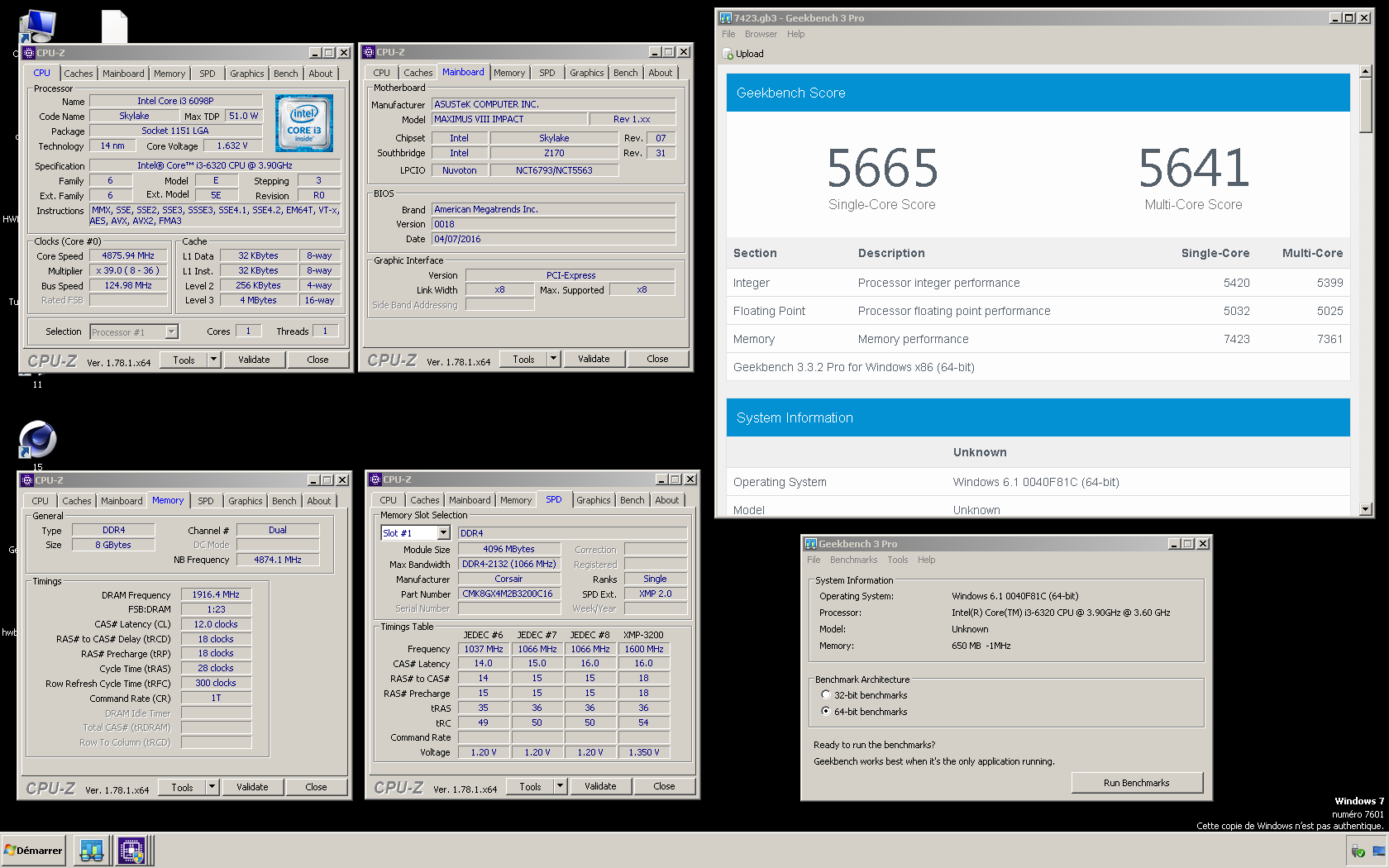Click the Integer result row

1038,283
